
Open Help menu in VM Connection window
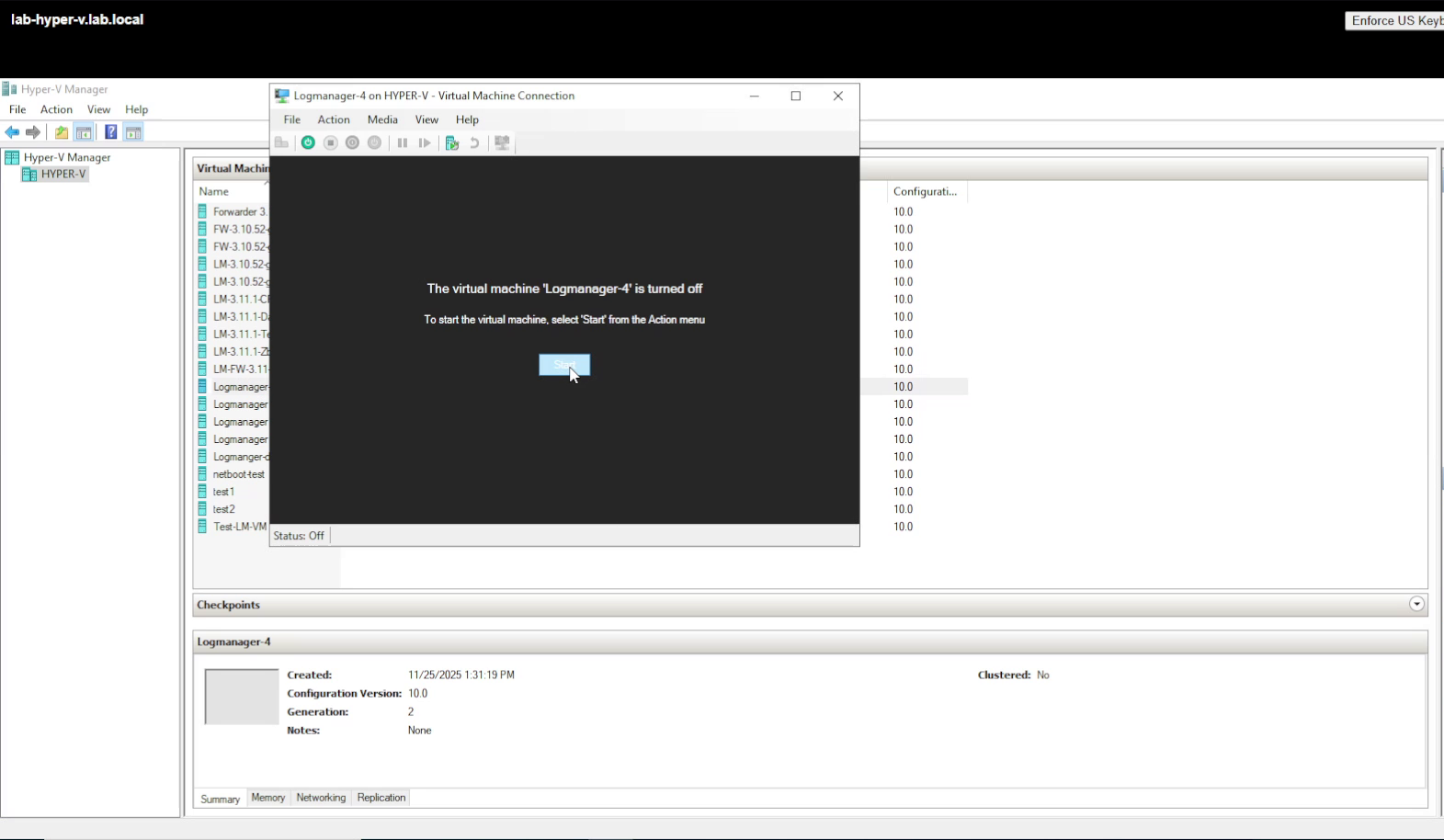click(x=467, y=119)
